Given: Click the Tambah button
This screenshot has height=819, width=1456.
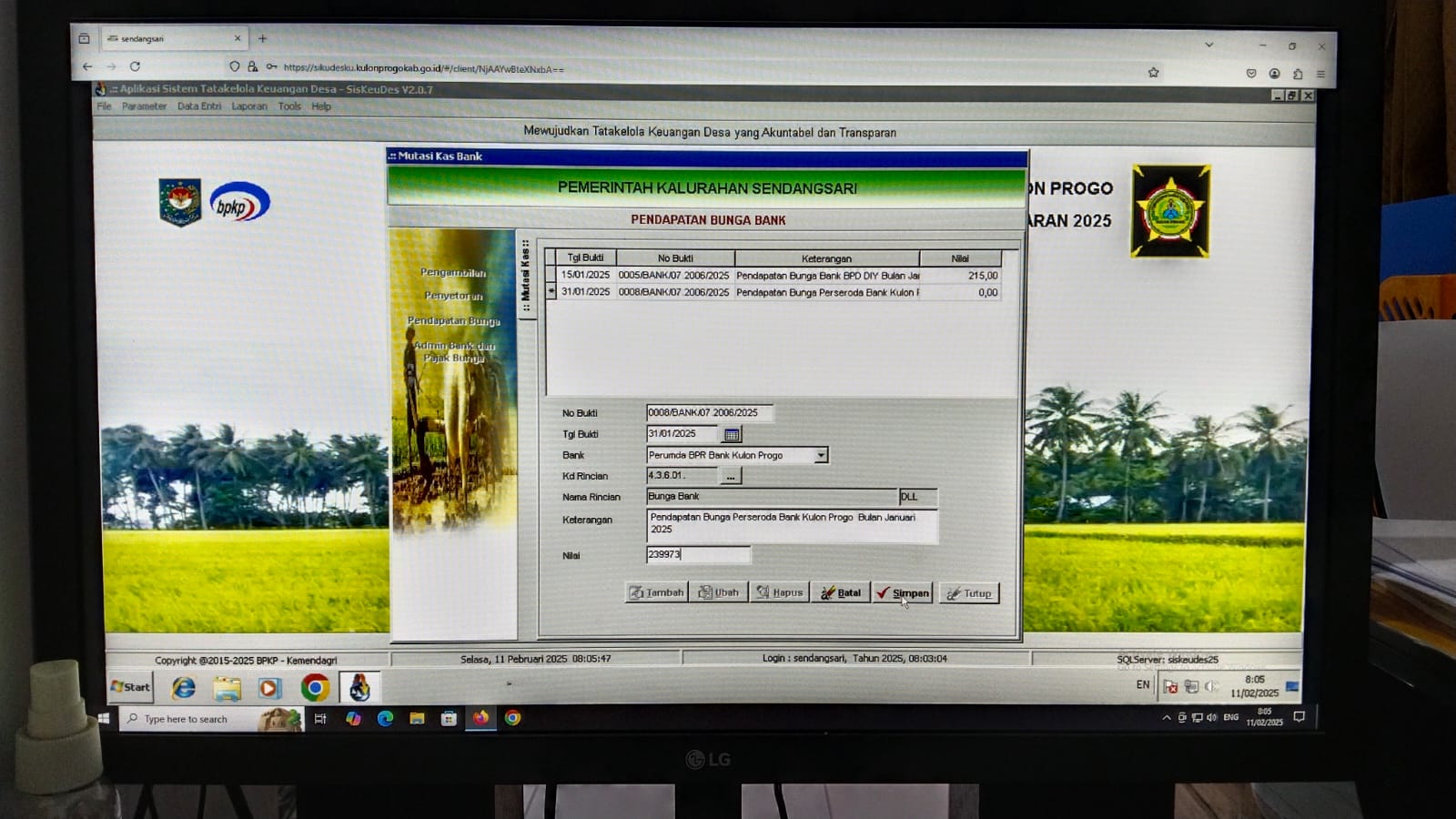Looking at the screenshot, I should (656, 592).
